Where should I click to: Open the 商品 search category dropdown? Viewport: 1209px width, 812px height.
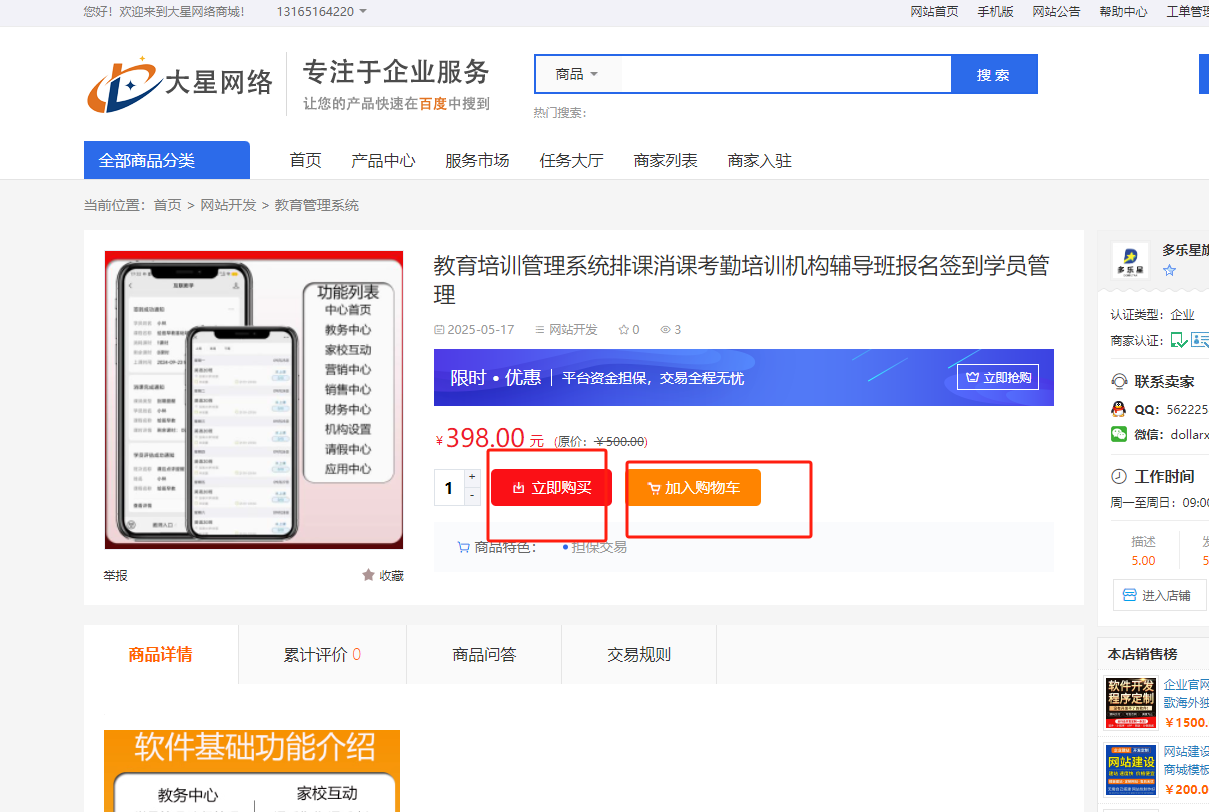[577, 74]
